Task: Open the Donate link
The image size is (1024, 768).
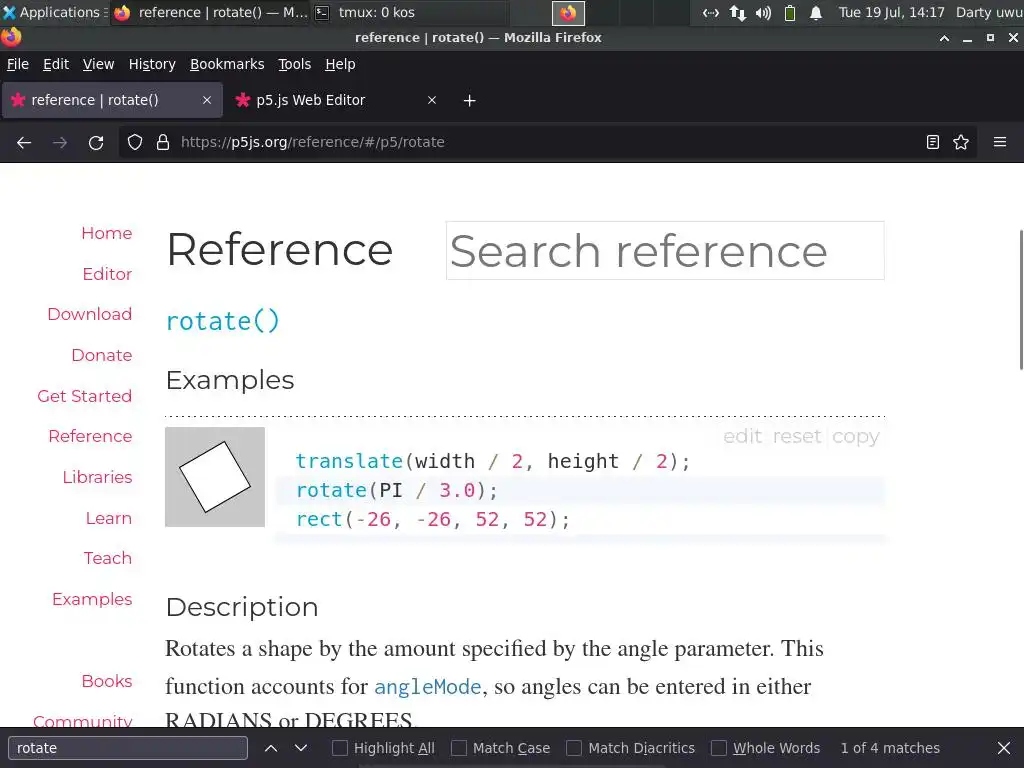Action: 101,355
